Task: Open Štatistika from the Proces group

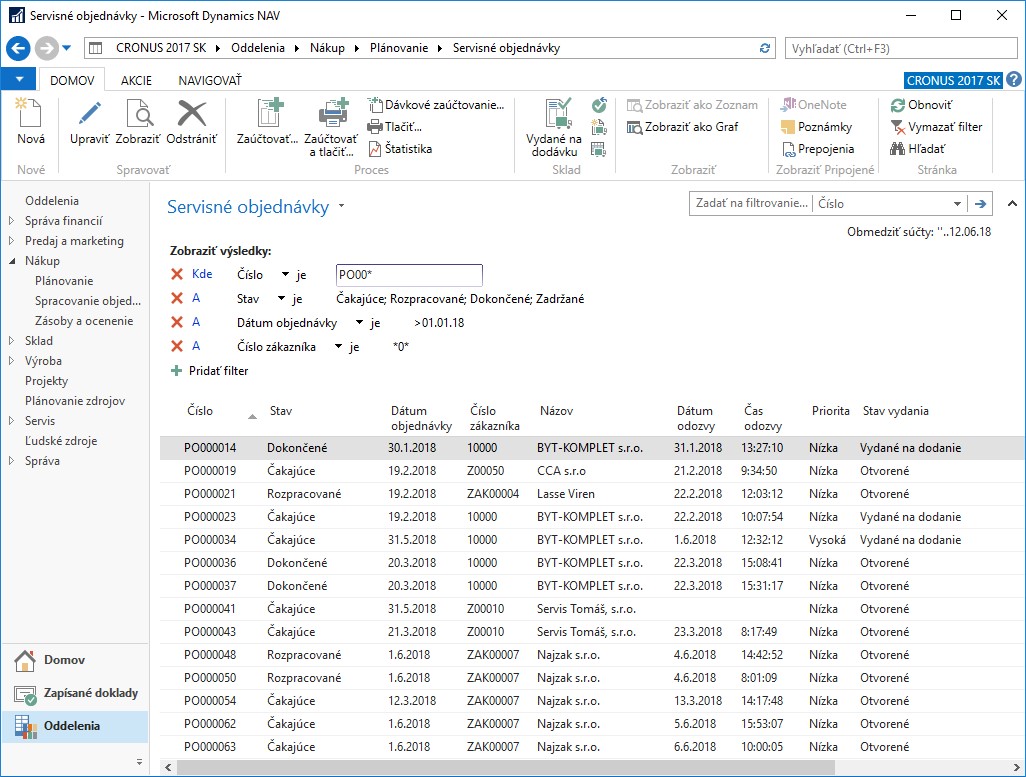Action: pos(400,149)
